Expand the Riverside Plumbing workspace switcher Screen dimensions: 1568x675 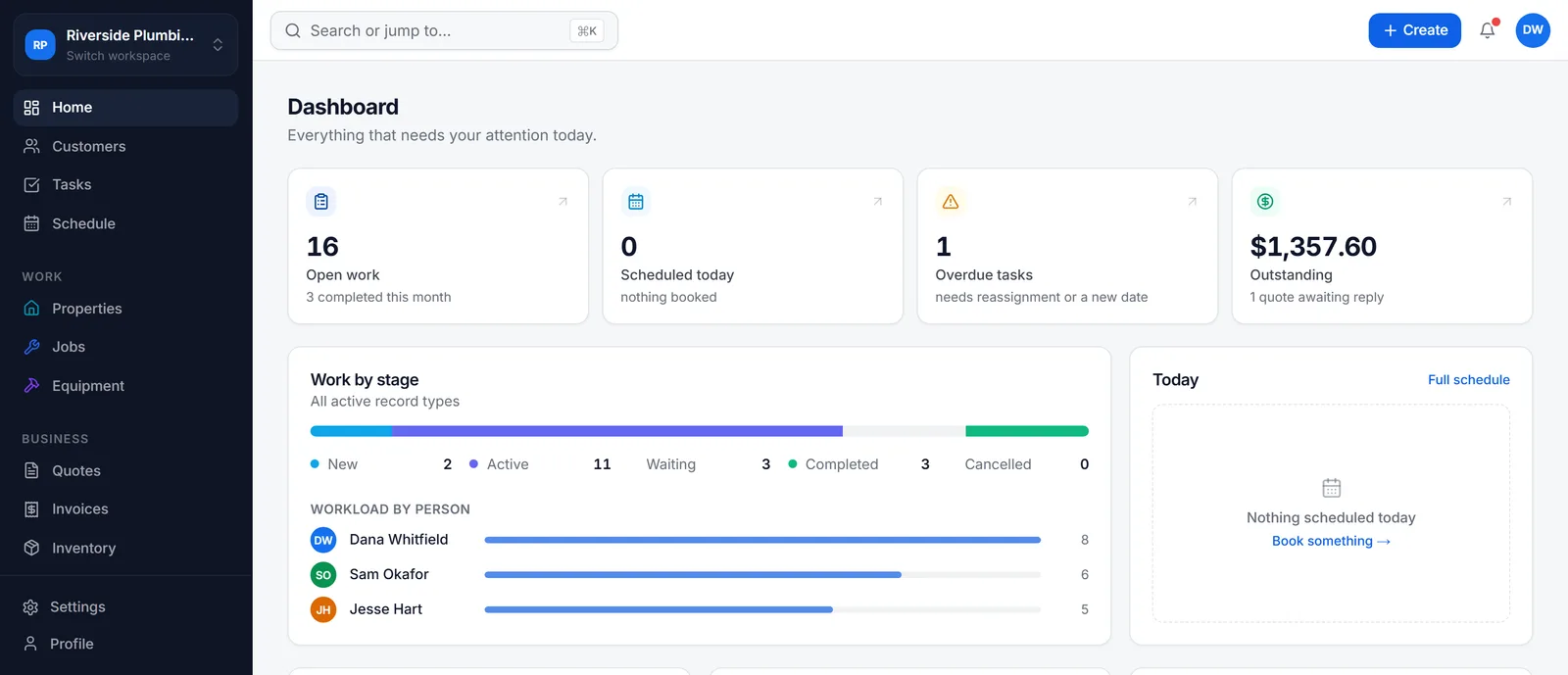pyautogui.click(x=125, y=45)
